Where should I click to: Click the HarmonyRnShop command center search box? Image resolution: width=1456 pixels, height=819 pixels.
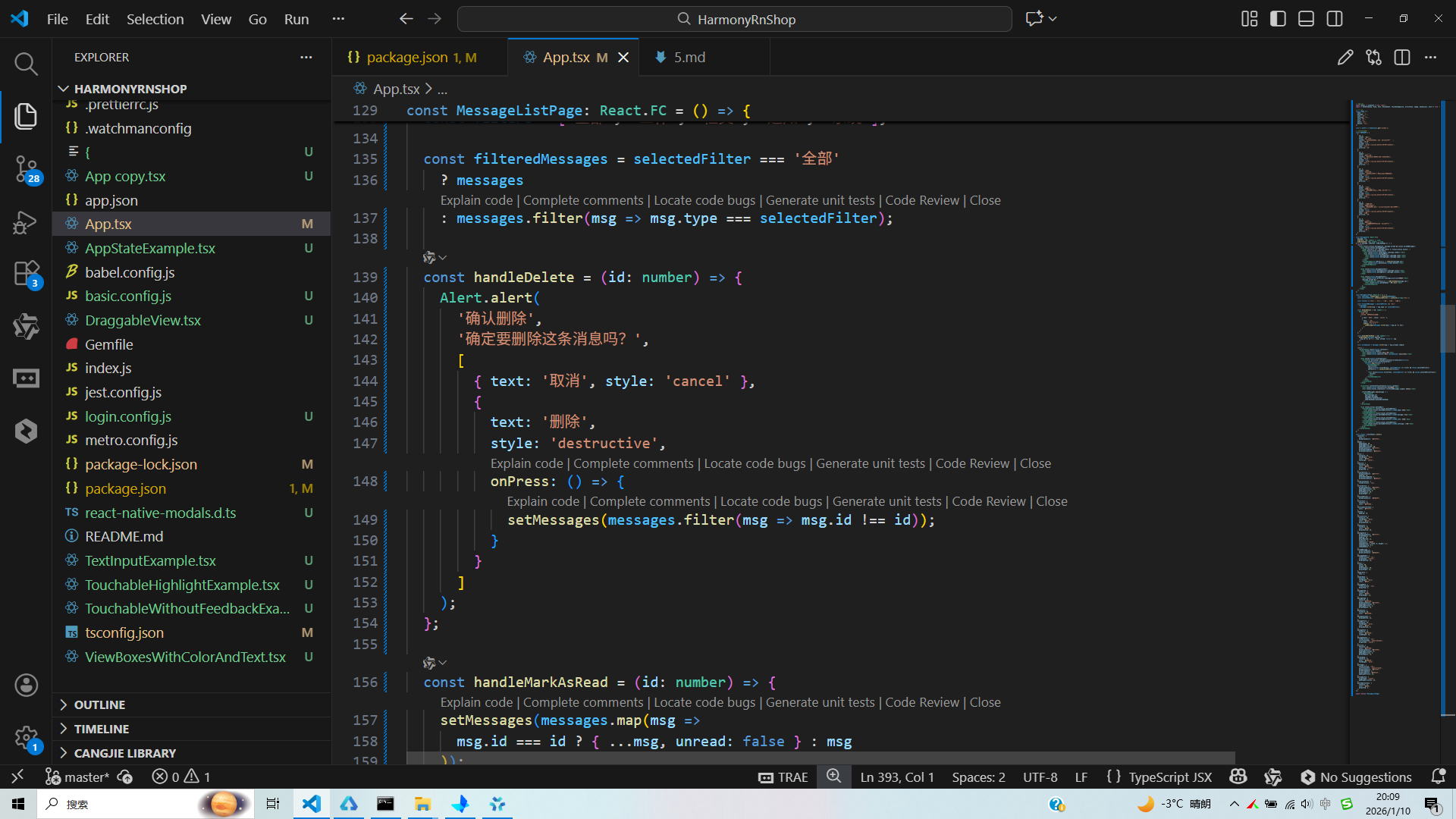pos(734,19)
